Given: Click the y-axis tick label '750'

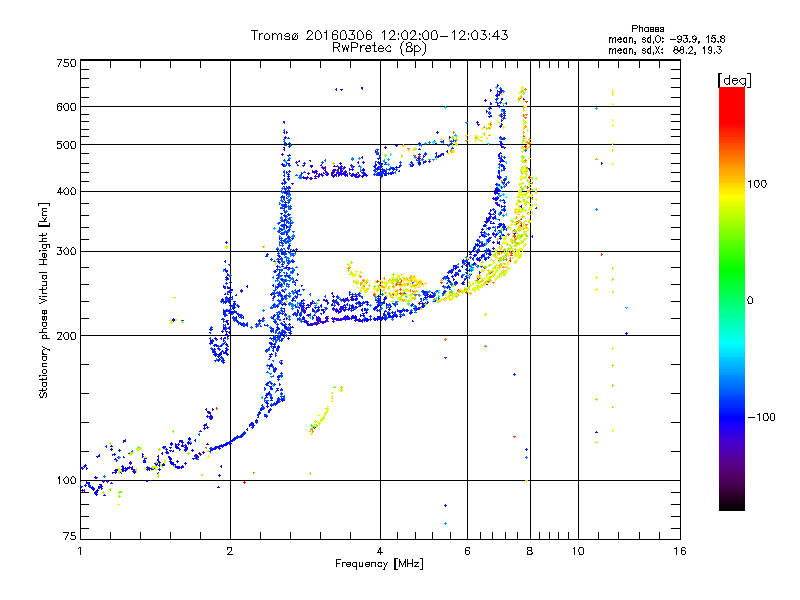Looking at the screenshot, I should [66, 63].
